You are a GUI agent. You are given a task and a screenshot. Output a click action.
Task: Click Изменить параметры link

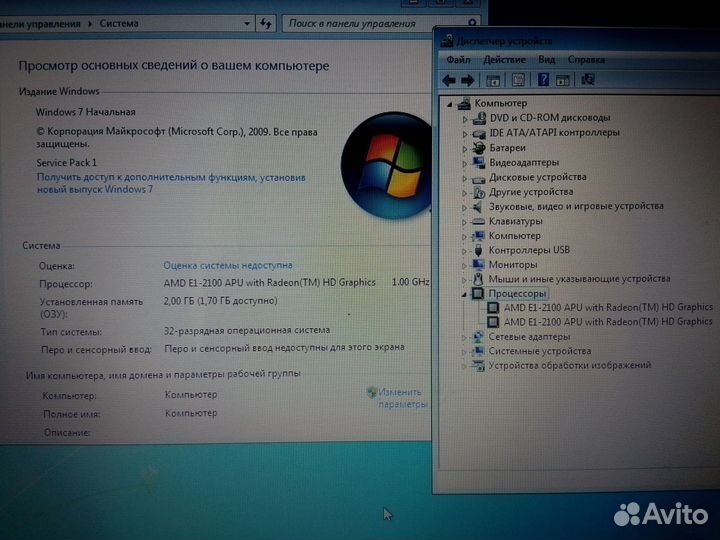tap(399, 398)
